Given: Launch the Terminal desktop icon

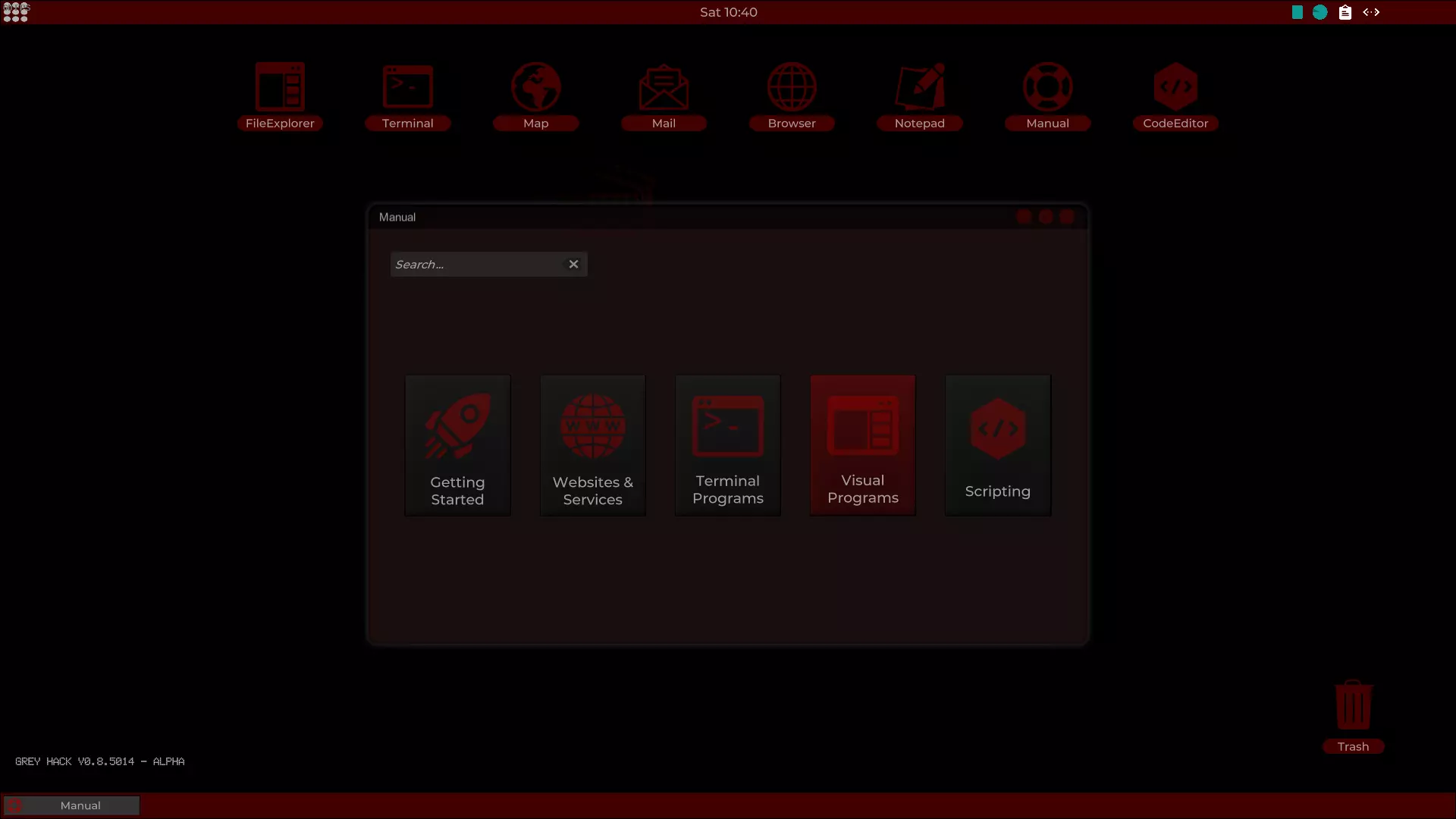Looking at the screenshot, I should pos(408,88).
